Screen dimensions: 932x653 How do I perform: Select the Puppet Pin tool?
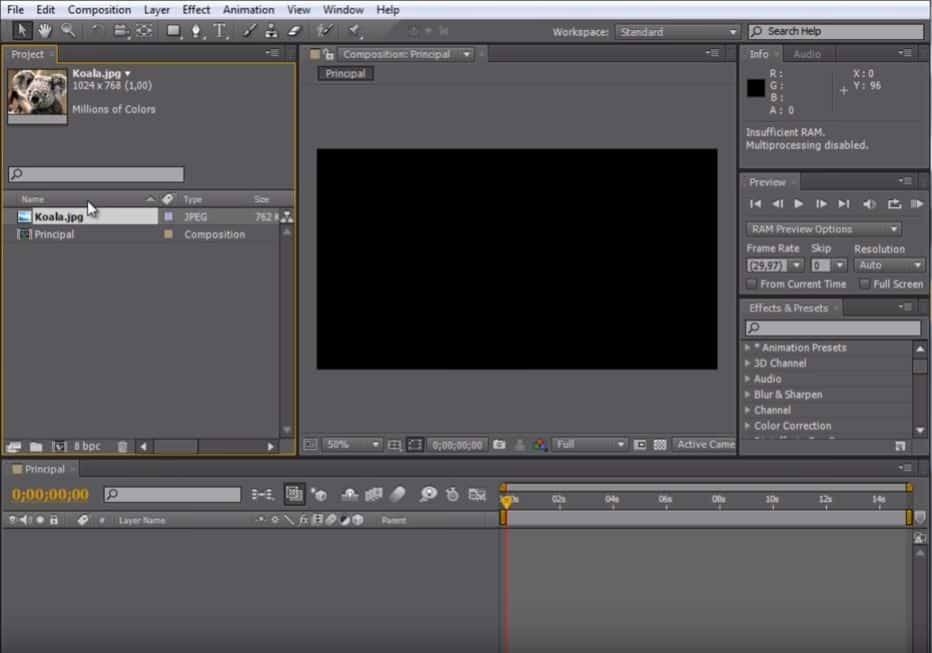coord(355,30)
